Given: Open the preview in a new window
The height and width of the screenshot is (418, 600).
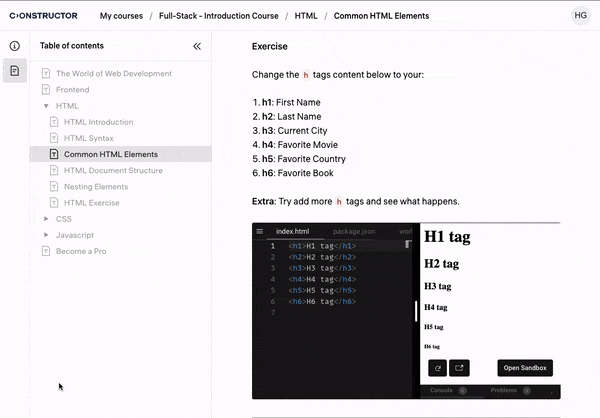Looking at the screenshot, I should (x=459, y=367).
